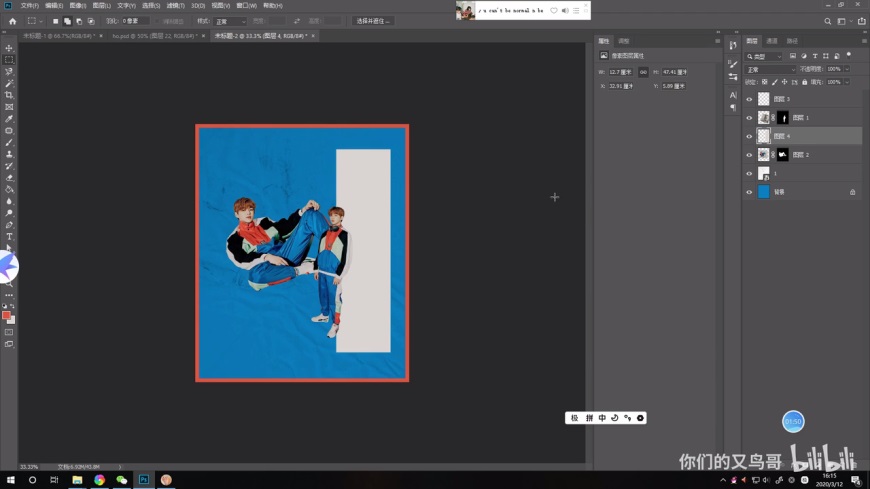Open Photoshop from the Windows taskbar
This screenshot has height=489, width=870.
[144, 480]
